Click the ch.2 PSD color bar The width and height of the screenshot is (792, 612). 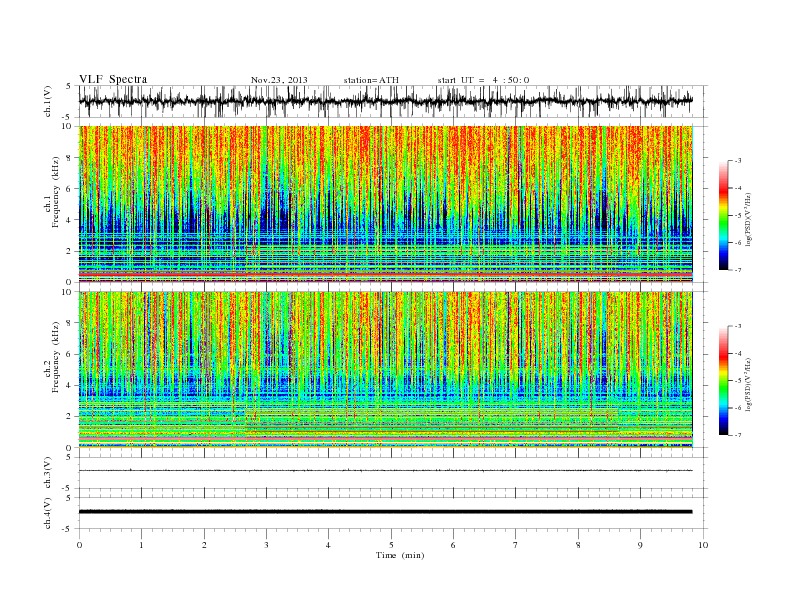[x=723, y=380]
